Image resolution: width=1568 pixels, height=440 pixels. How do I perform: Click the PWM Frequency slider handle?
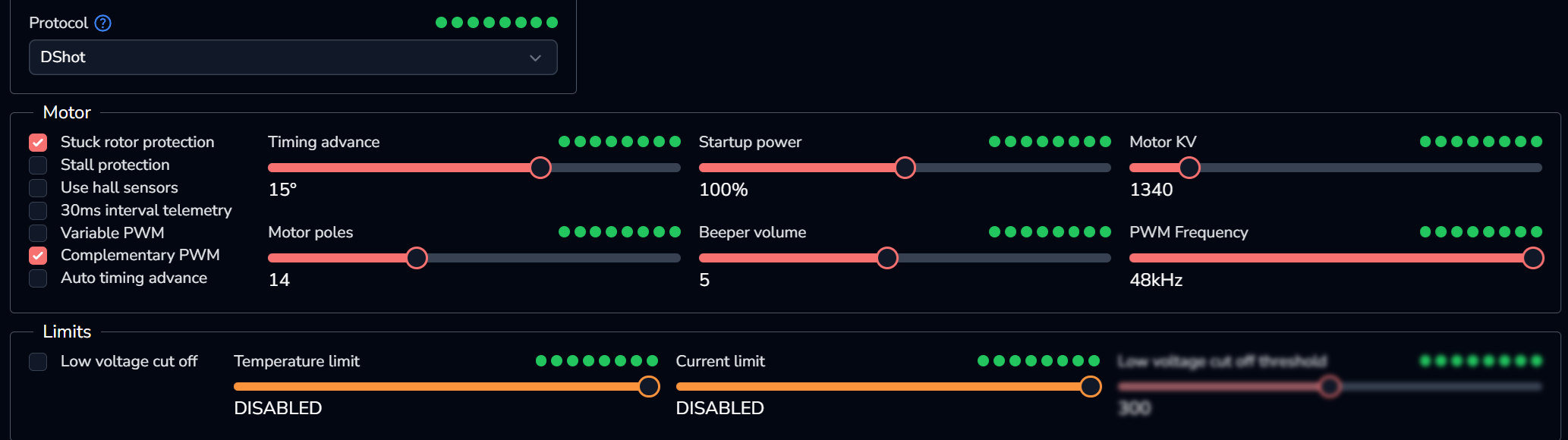tap(1533, 258)
